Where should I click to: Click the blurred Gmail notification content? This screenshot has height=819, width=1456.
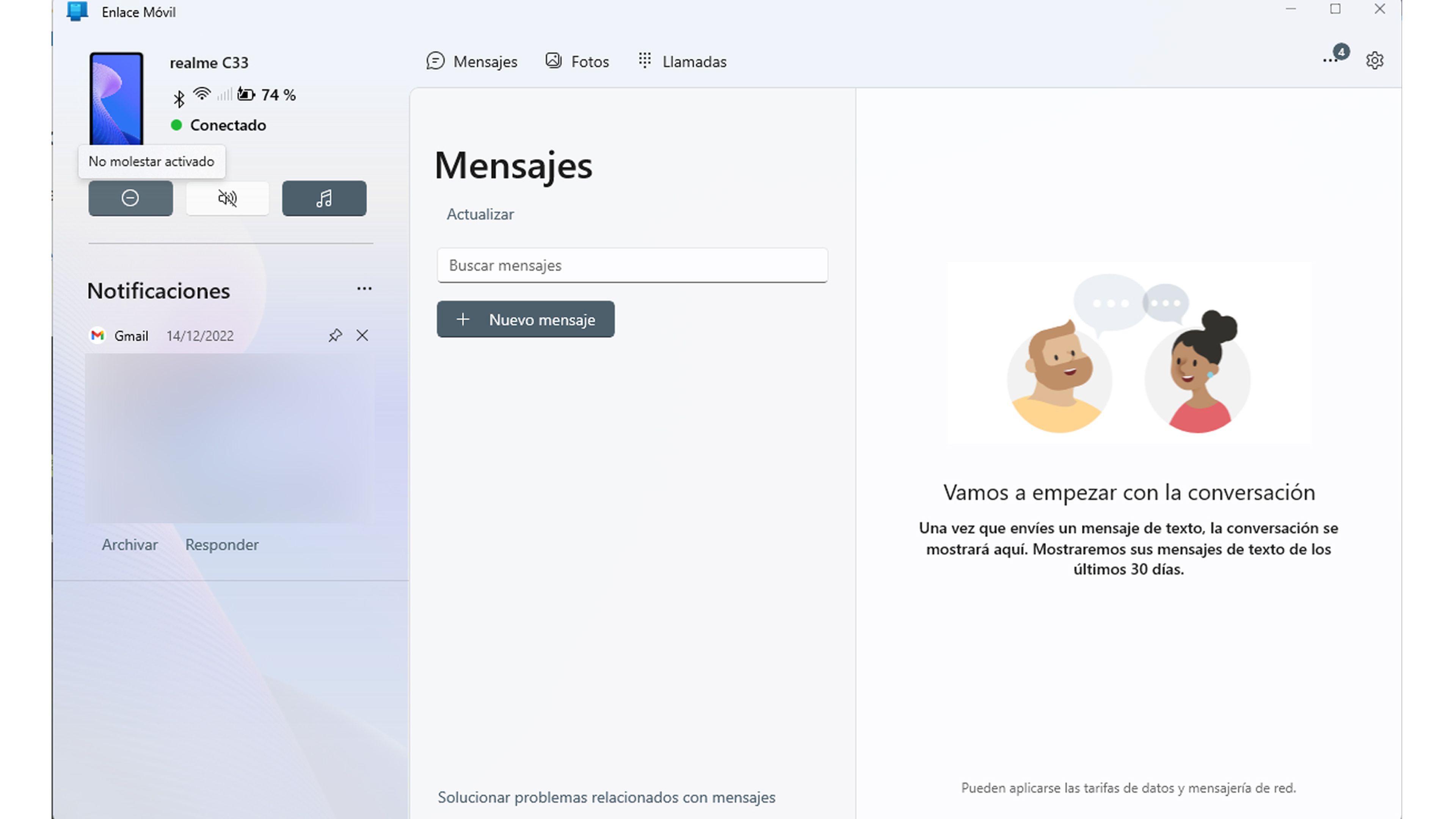tap(229, 438)
